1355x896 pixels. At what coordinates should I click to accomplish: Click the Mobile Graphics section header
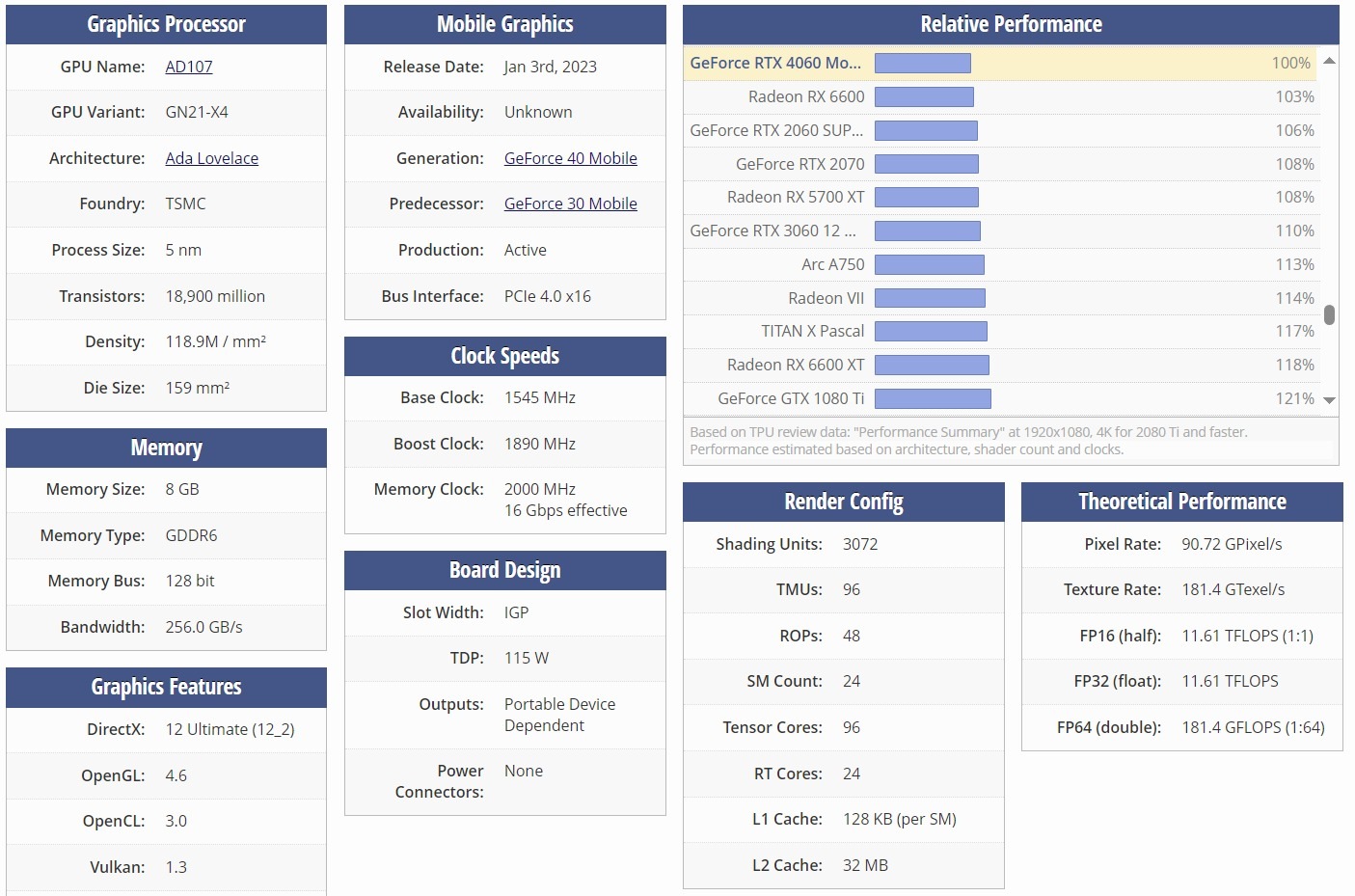pos(505,24)
